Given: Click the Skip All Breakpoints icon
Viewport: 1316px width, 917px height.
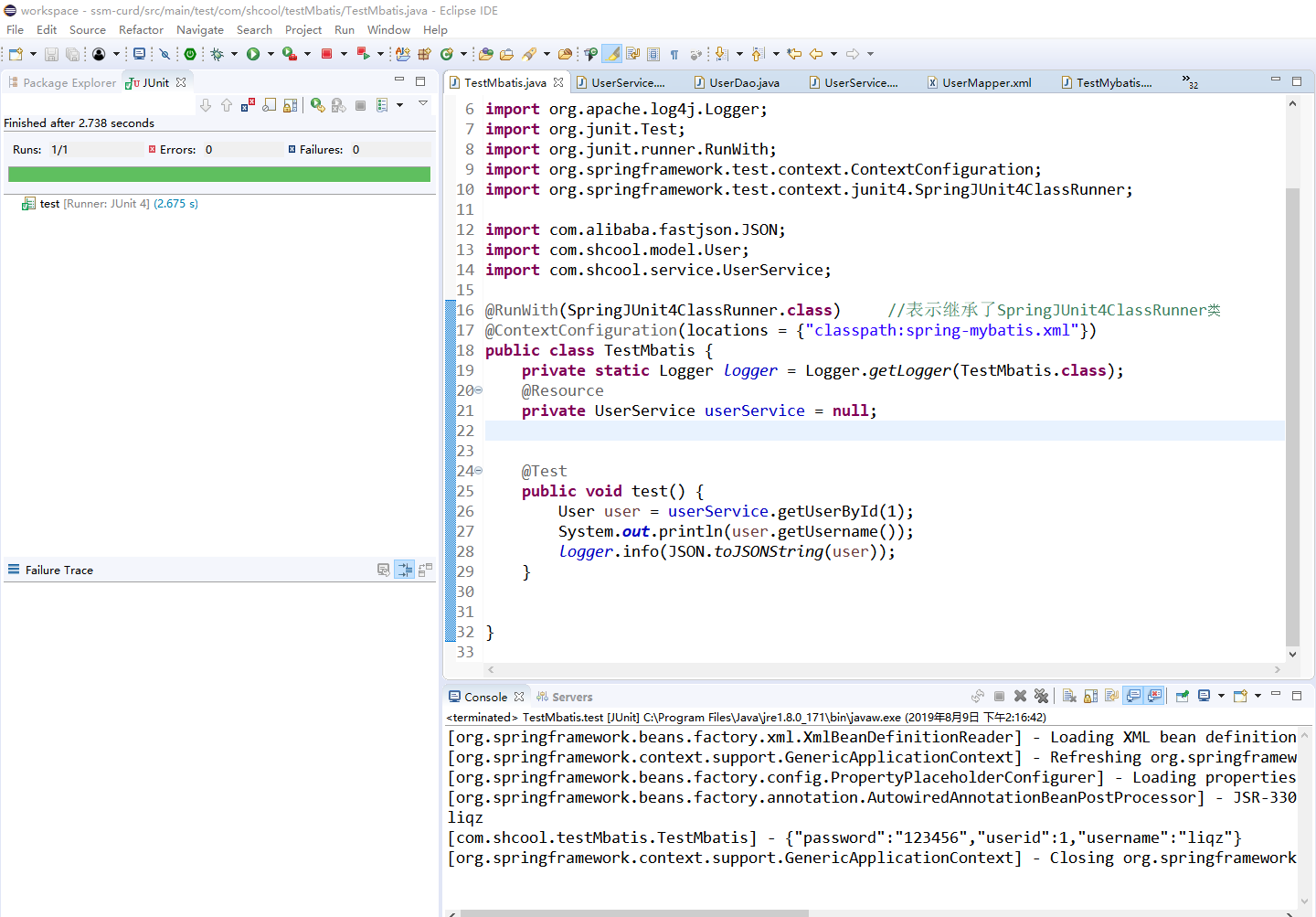Looking at the screenshot, I should tap(165, 55).
